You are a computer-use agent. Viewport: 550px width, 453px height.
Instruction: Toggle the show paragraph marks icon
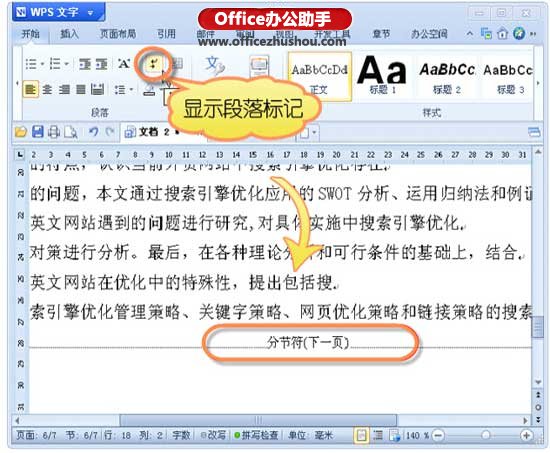(154, 64)
